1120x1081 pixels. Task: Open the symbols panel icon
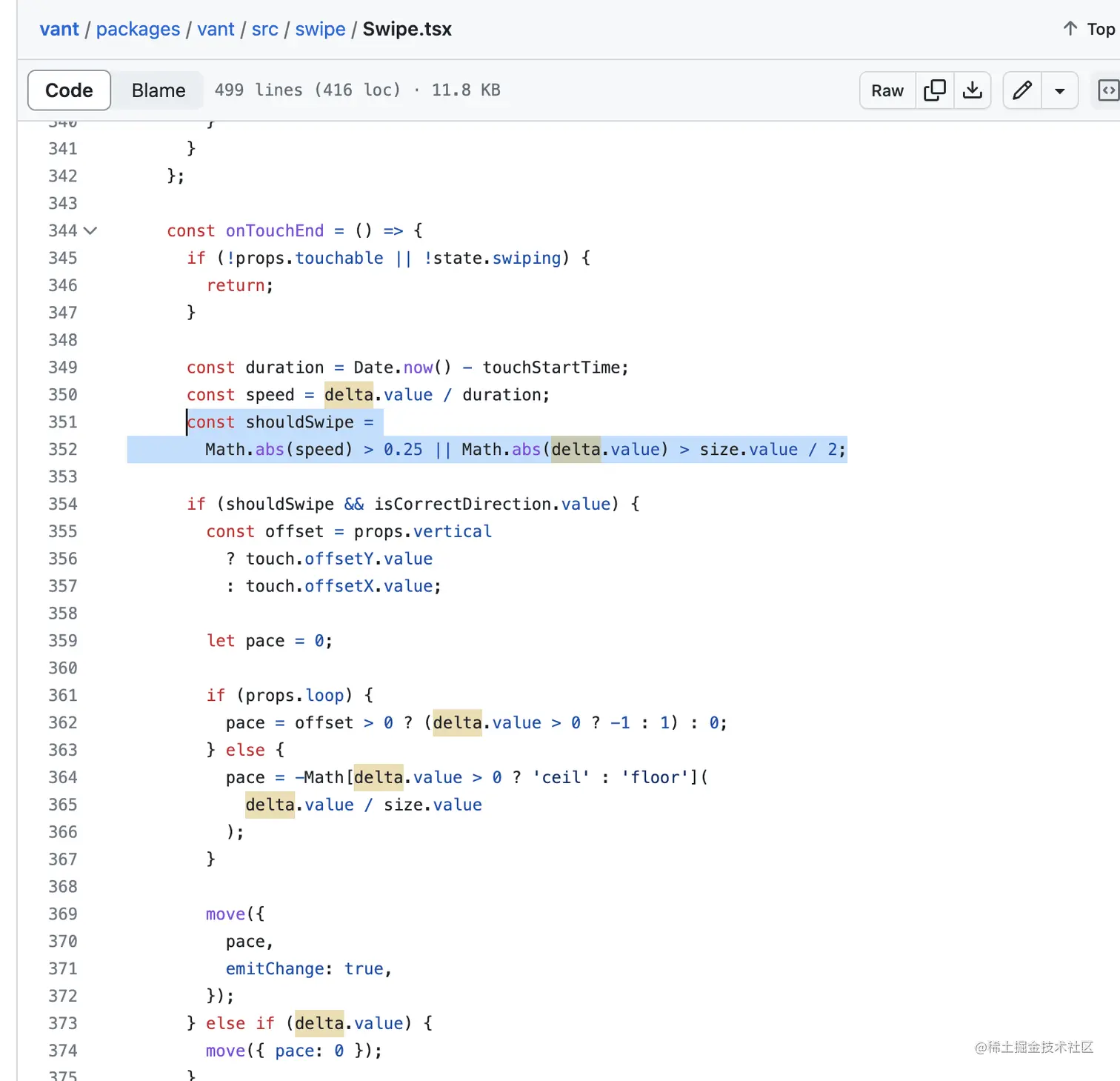coord(1108,90)
